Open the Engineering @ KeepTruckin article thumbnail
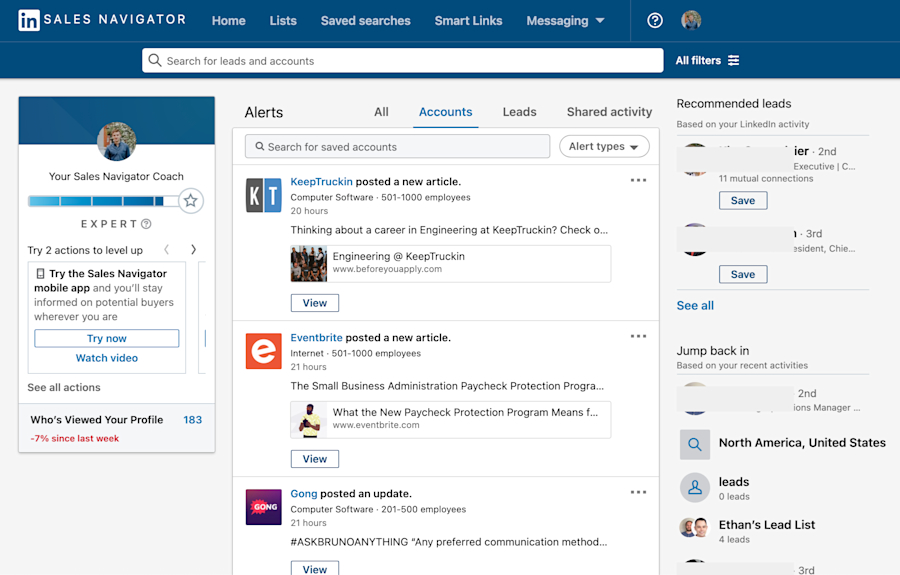The image size is (900, 575). (309, 263)
